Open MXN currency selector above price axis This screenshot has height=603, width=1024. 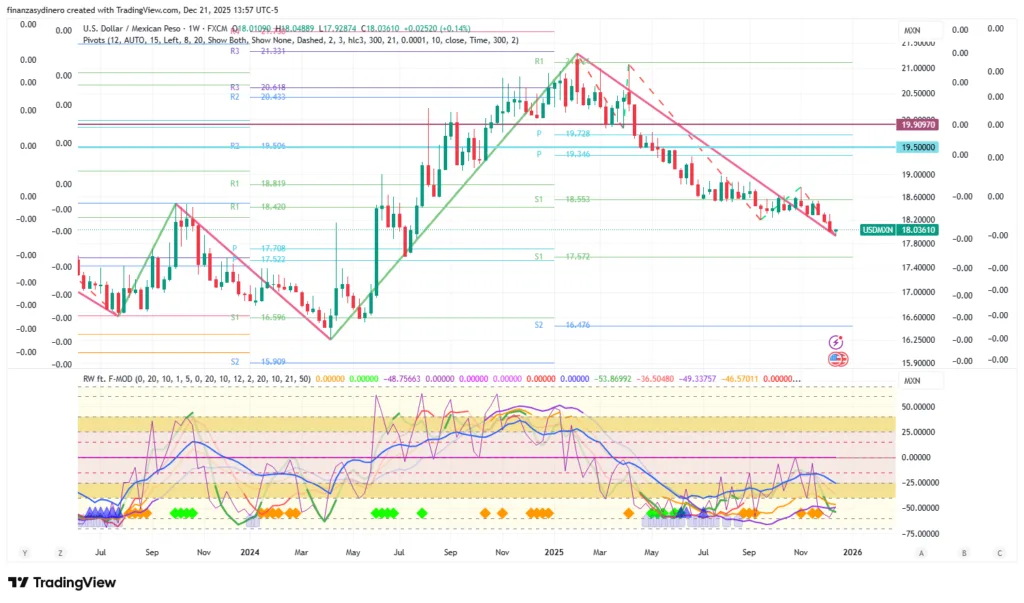[x=911, y=31]
